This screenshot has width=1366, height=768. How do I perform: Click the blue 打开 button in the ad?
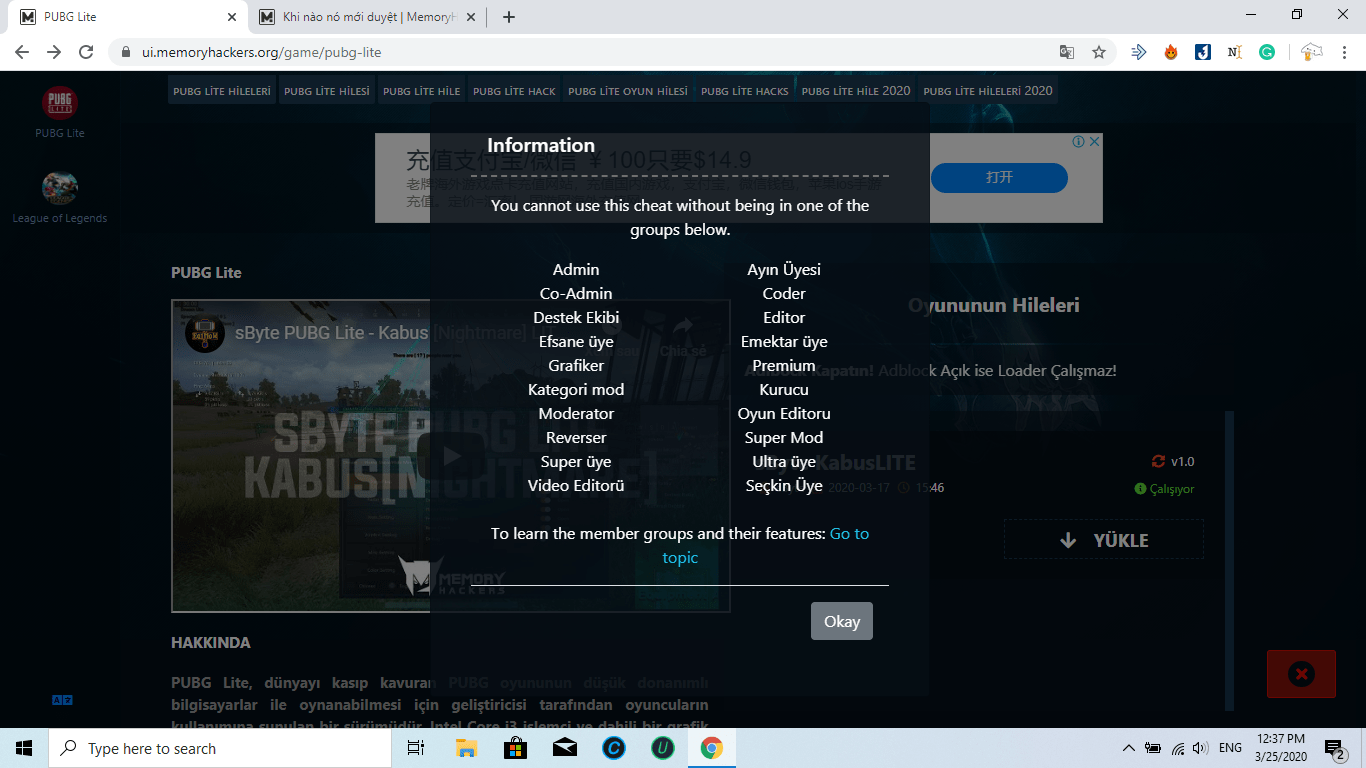point(999,178)
